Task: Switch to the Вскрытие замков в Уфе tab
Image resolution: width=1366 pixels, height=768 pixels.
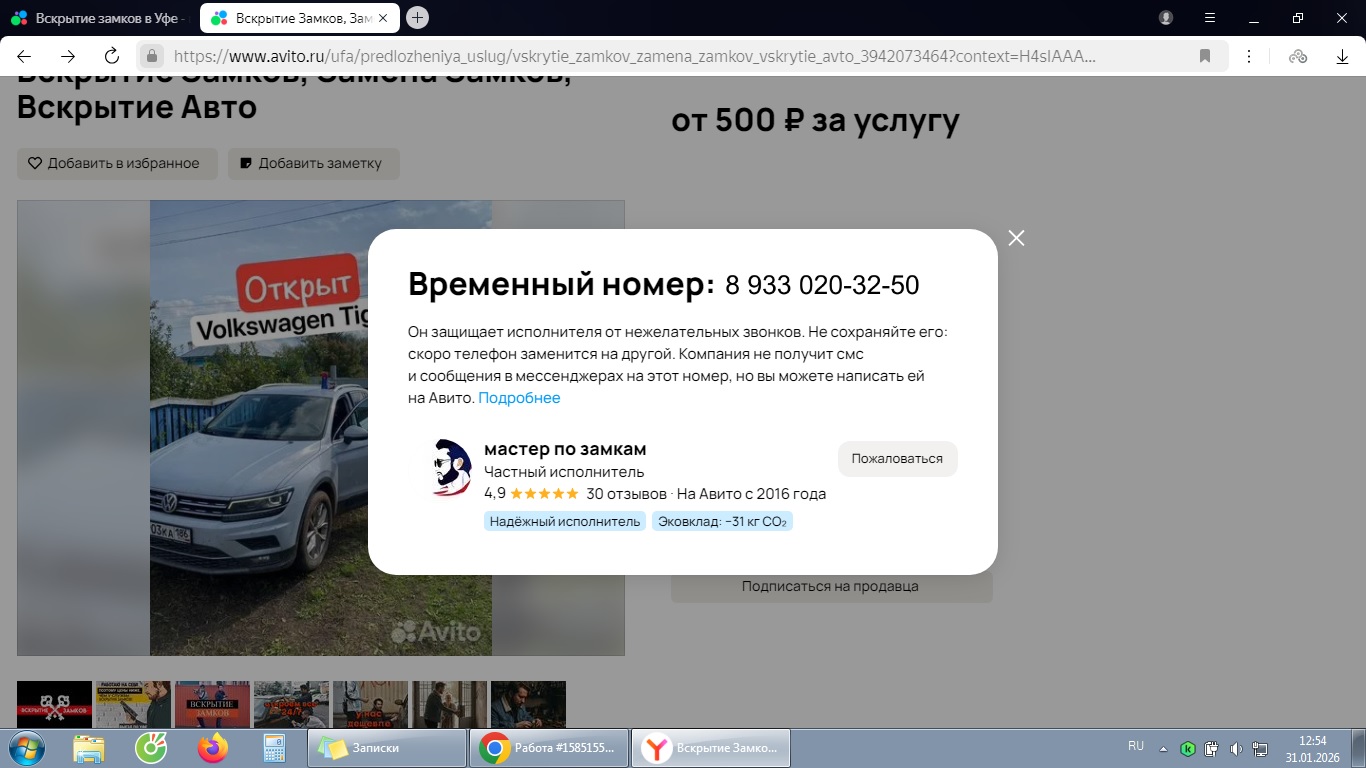Action: (x=98, y=18)
